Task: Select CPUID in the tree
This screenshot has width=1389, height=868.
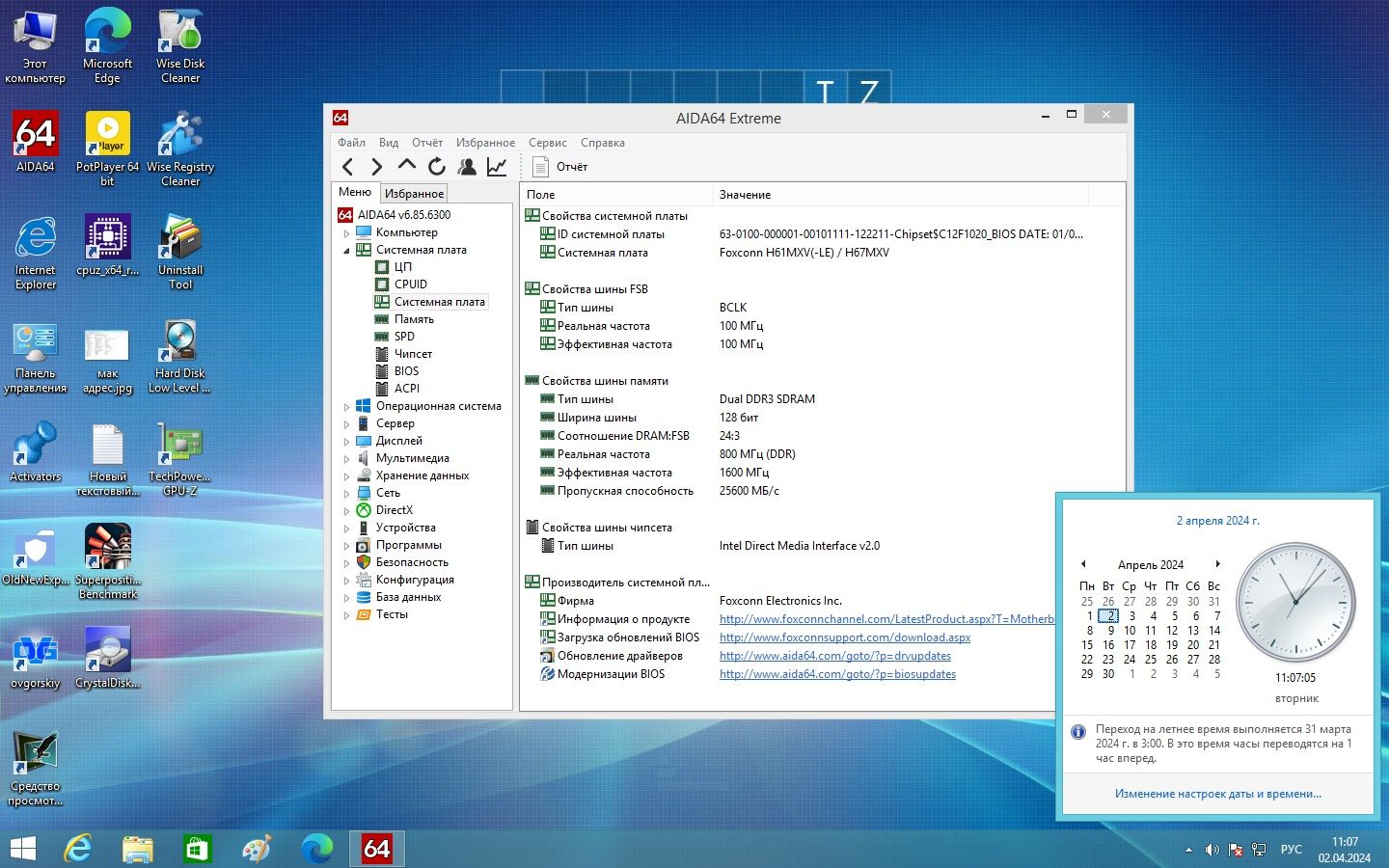Action: (x=410, y=285)
